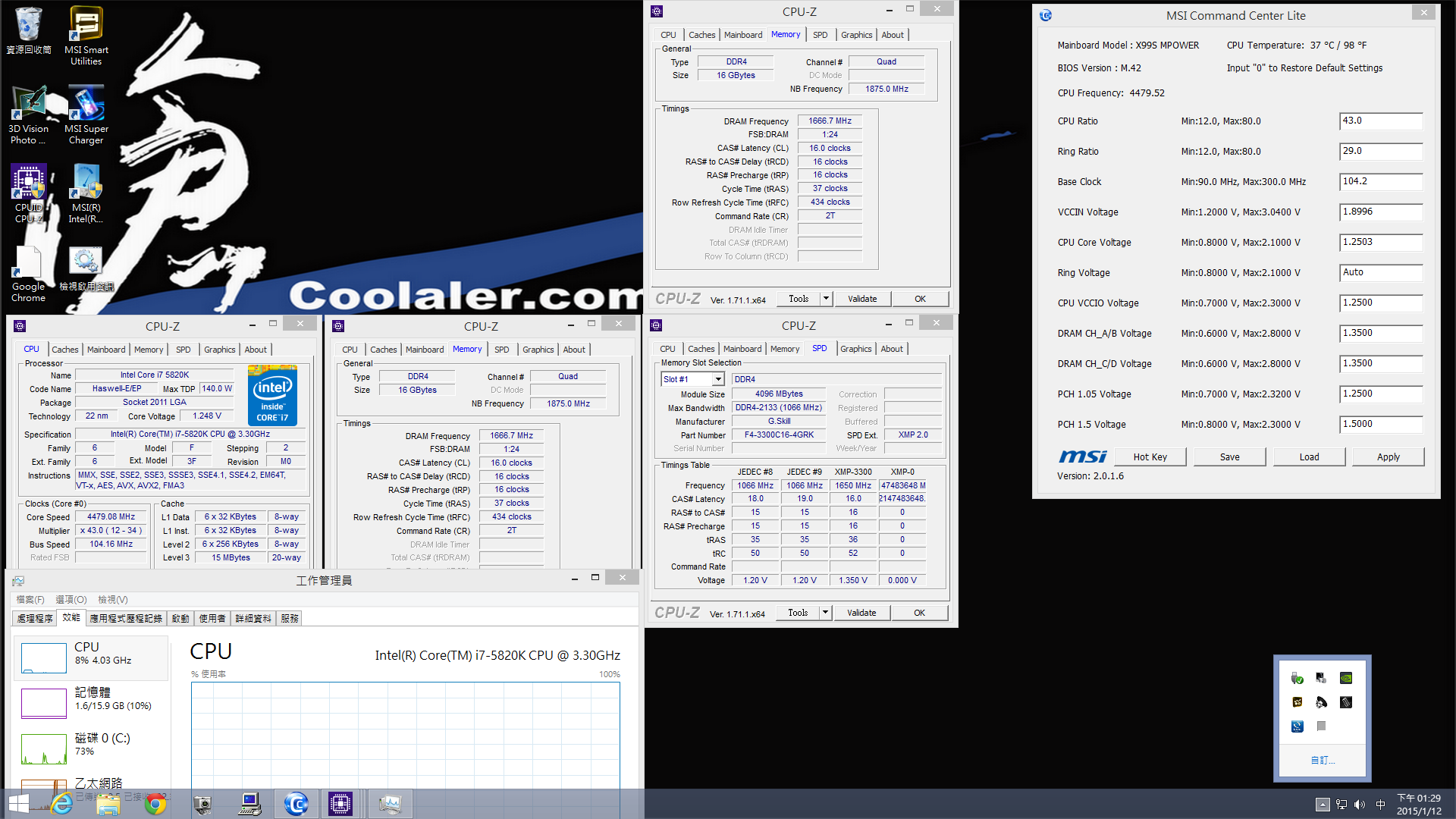Open the volume control in system tray
This screenshot has width=1456, height=819.
pos(1360,805)
